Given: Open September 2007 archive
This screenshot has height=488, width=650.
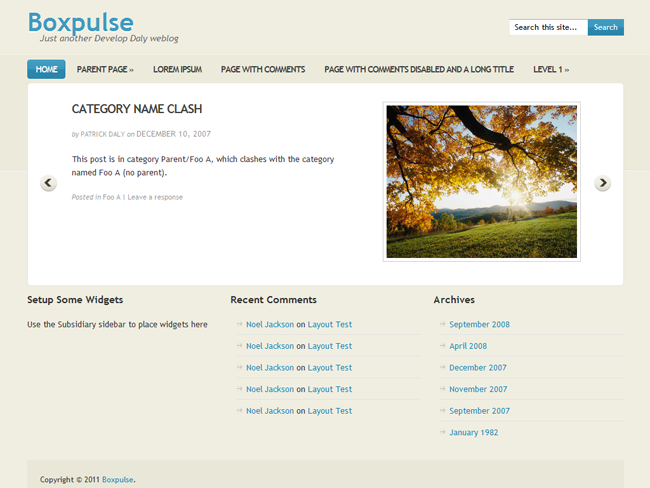Looking at the screenshot, I should pos(479,410).
